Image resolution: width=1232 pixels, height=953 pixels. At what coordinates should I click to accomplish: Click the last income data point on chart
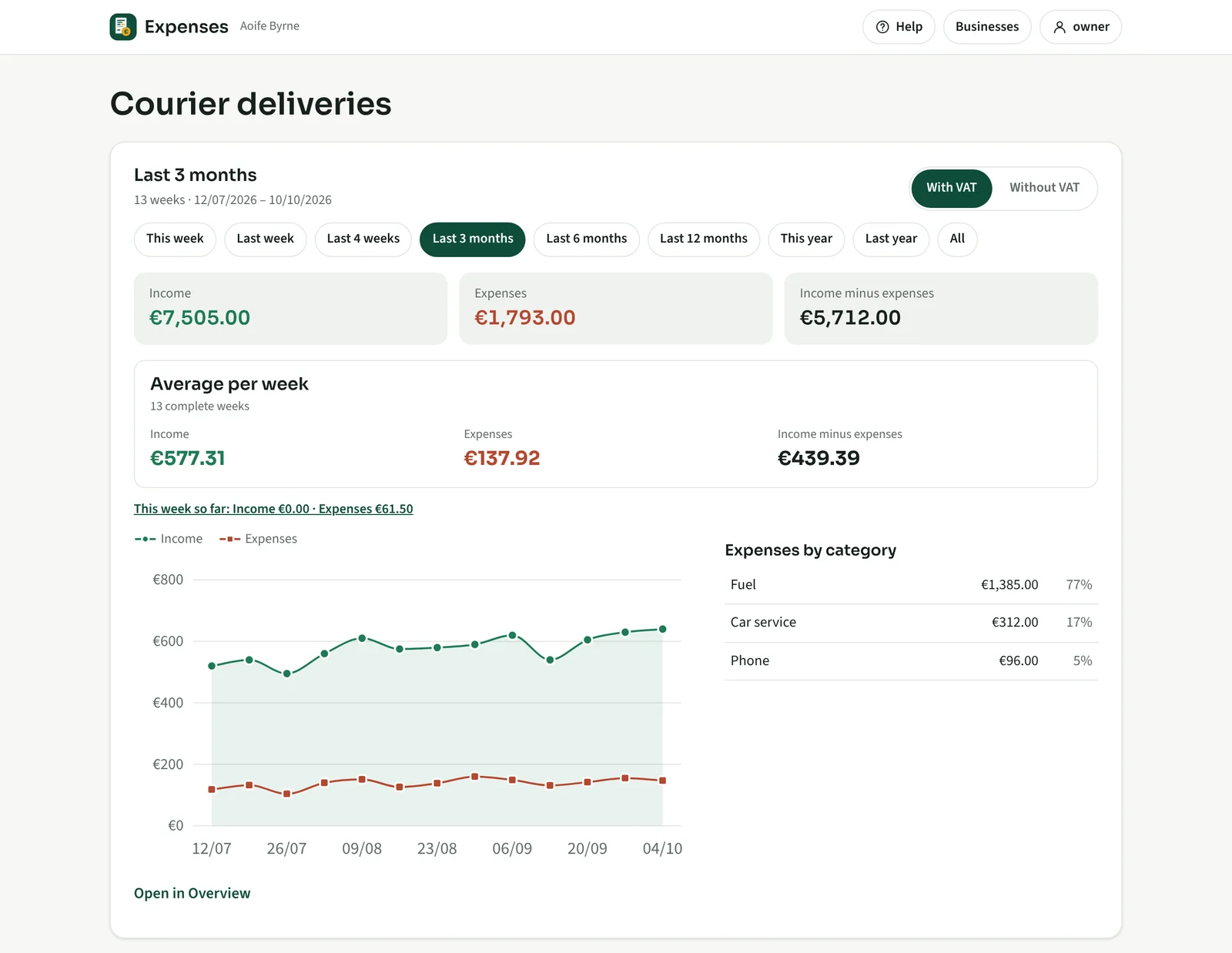click(662, 629)
